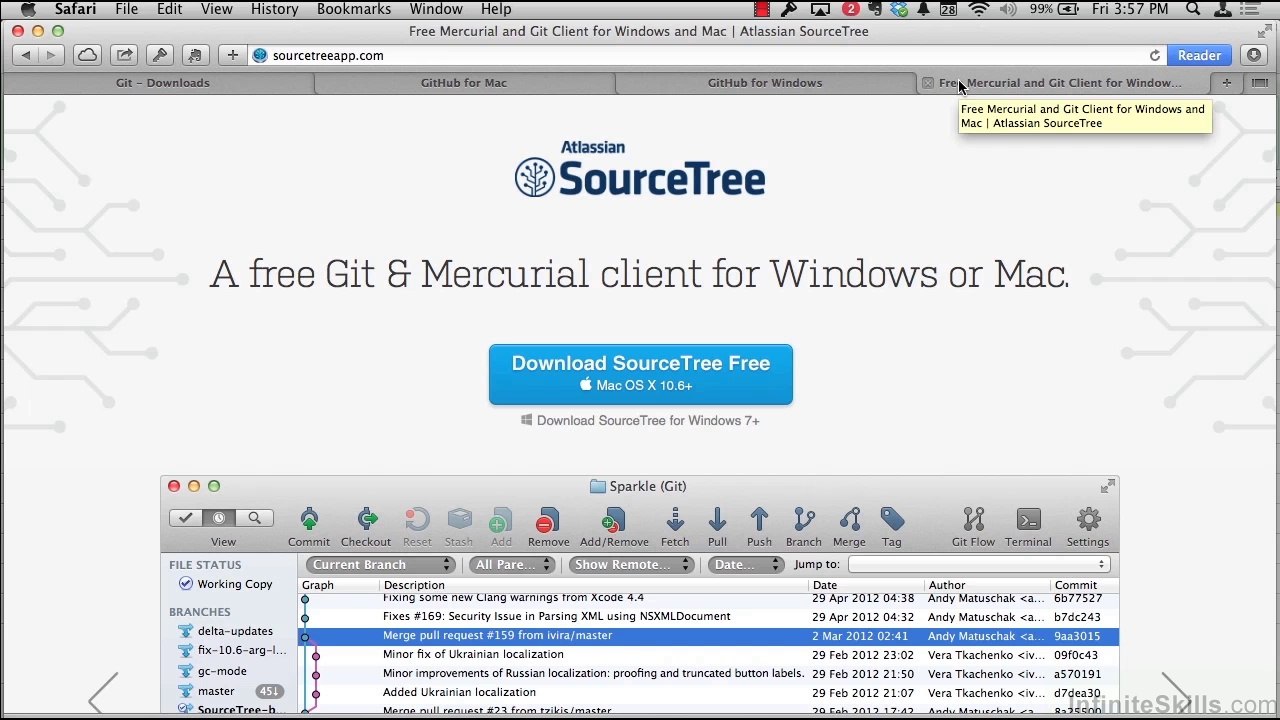Show Safari downloads button

pyautogui.click(x=1254, y=55)
